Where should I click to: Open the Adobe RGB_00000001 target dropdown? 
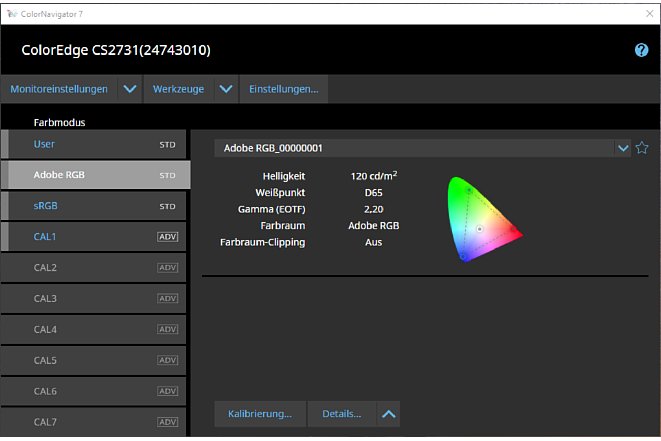[x=623, y=148]
